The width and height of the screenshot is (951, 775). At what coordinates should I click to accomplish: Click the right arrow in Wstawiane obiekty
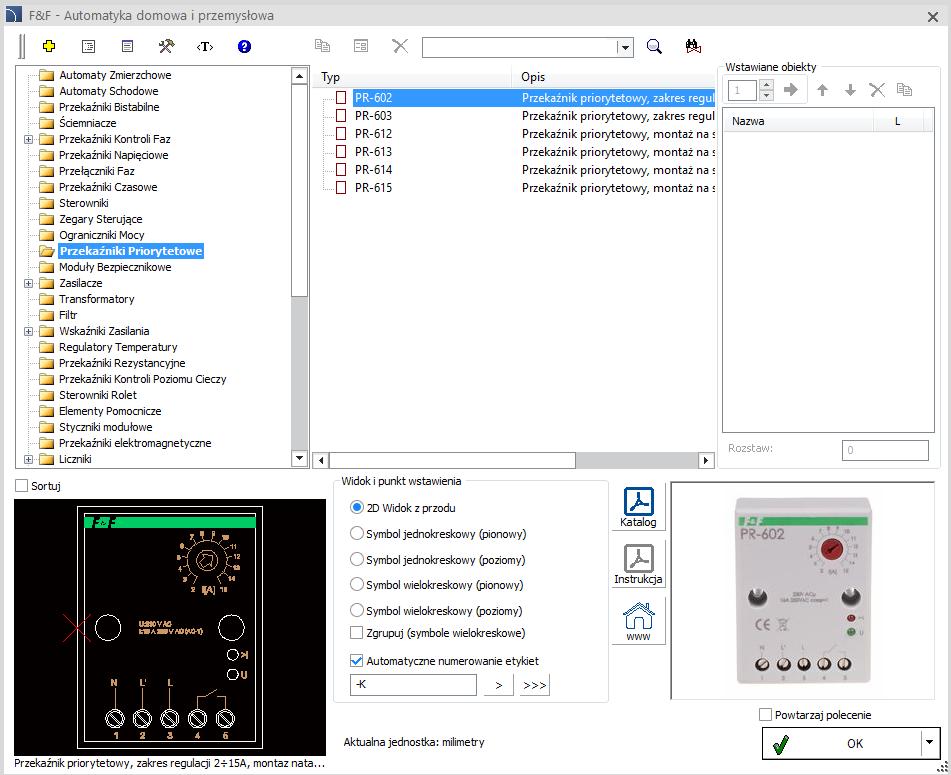pos(790,90)
